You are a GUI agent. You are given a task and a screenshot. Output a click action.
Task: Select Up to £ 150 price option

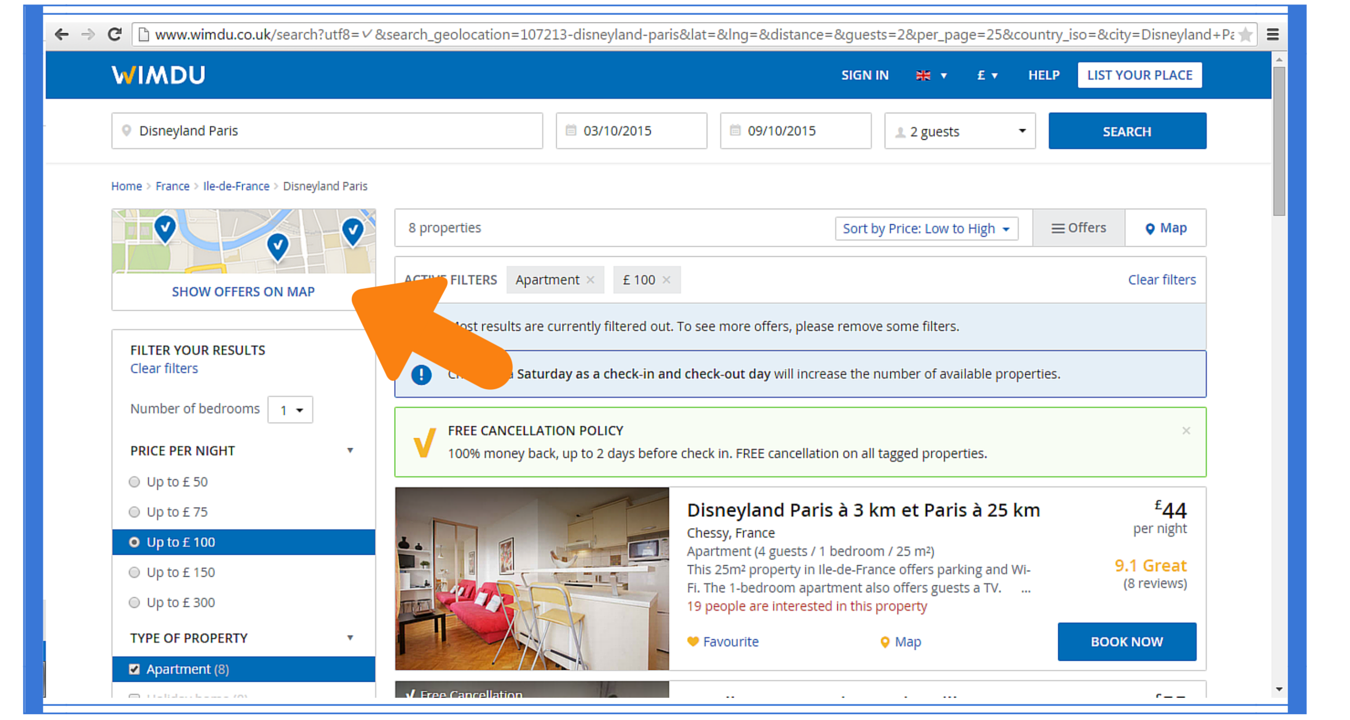pyautogui.click(x=134, y=572)
